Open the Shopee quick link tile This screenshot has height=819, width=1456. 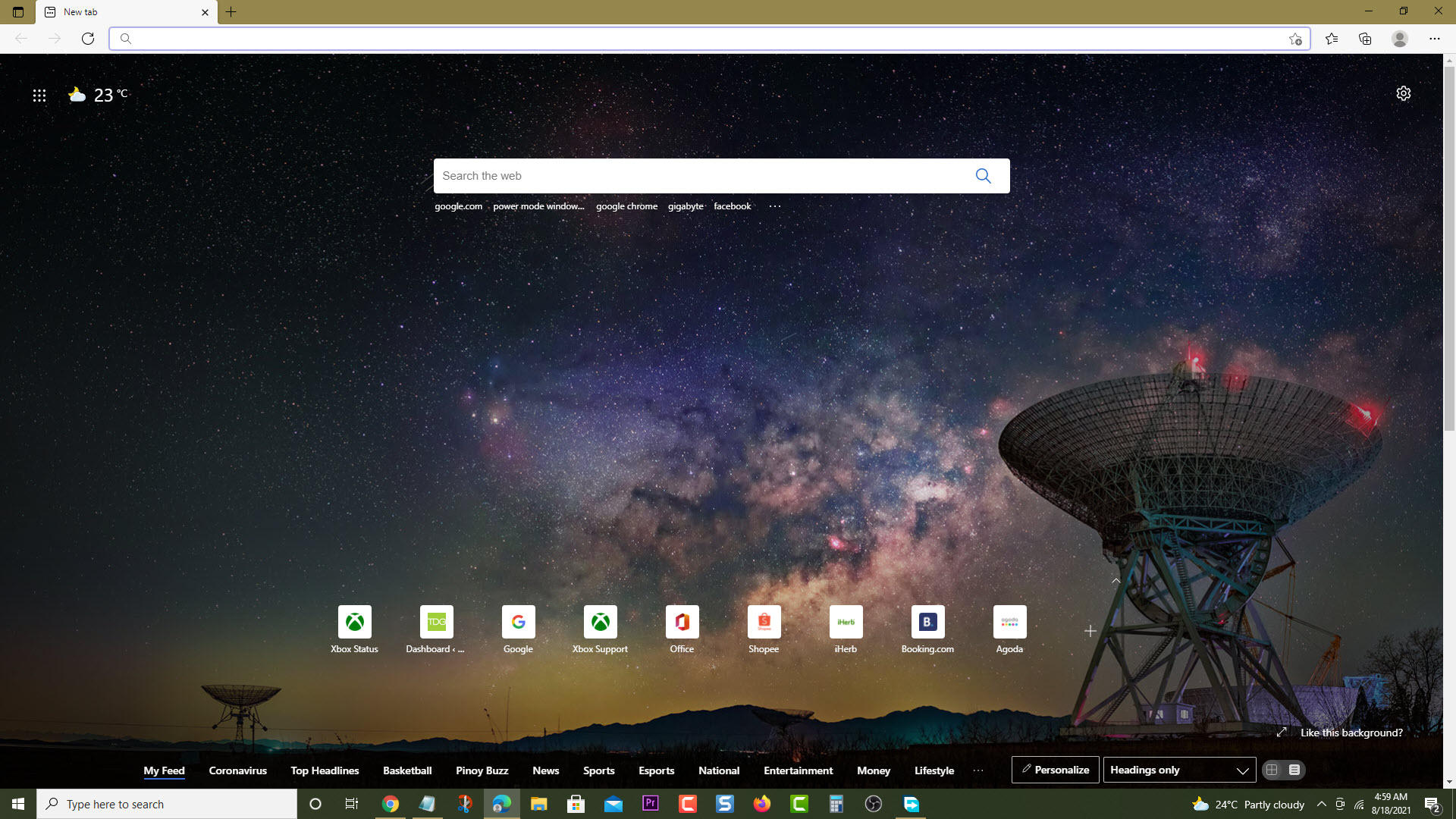point(764,629)
